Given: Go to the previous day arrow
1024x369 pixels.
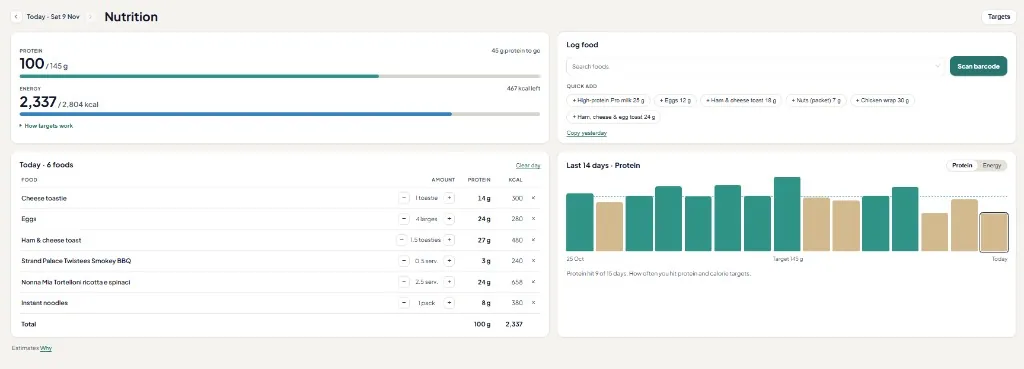Looking at the screenshot, I should pos(16,16).
